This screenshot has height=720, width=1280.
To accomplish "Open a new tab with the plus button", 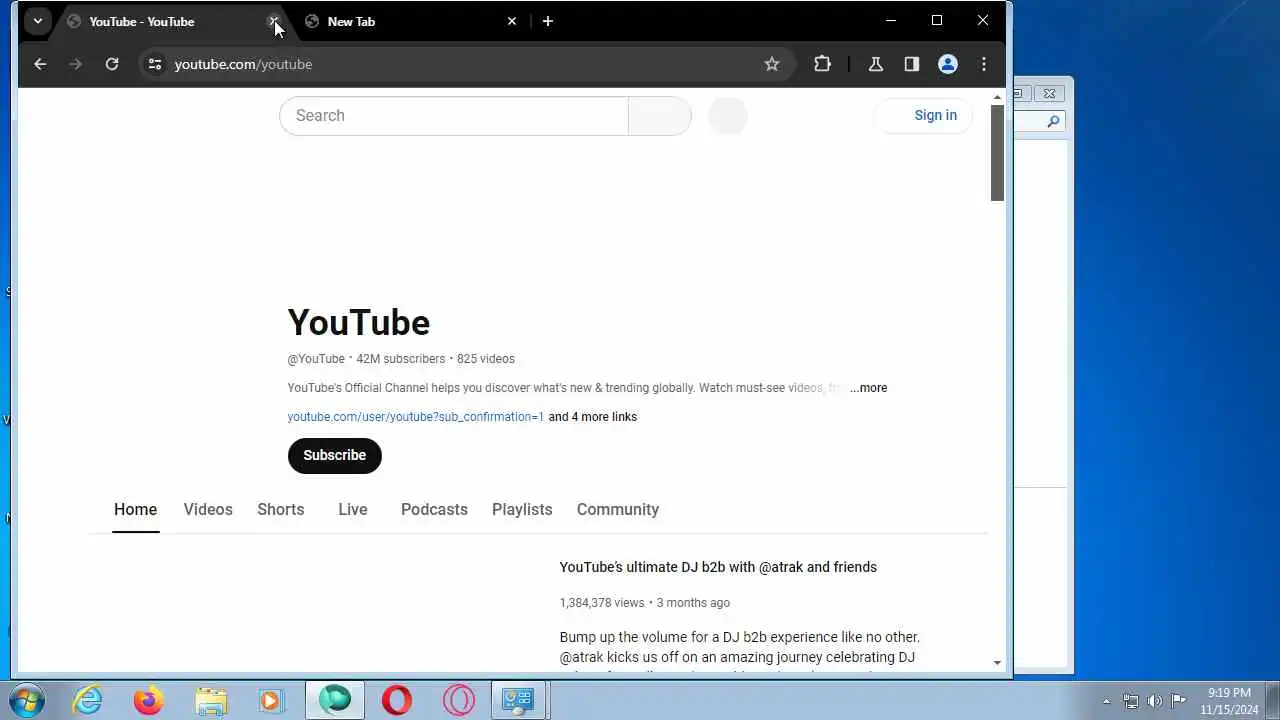I will pos(547,21).
